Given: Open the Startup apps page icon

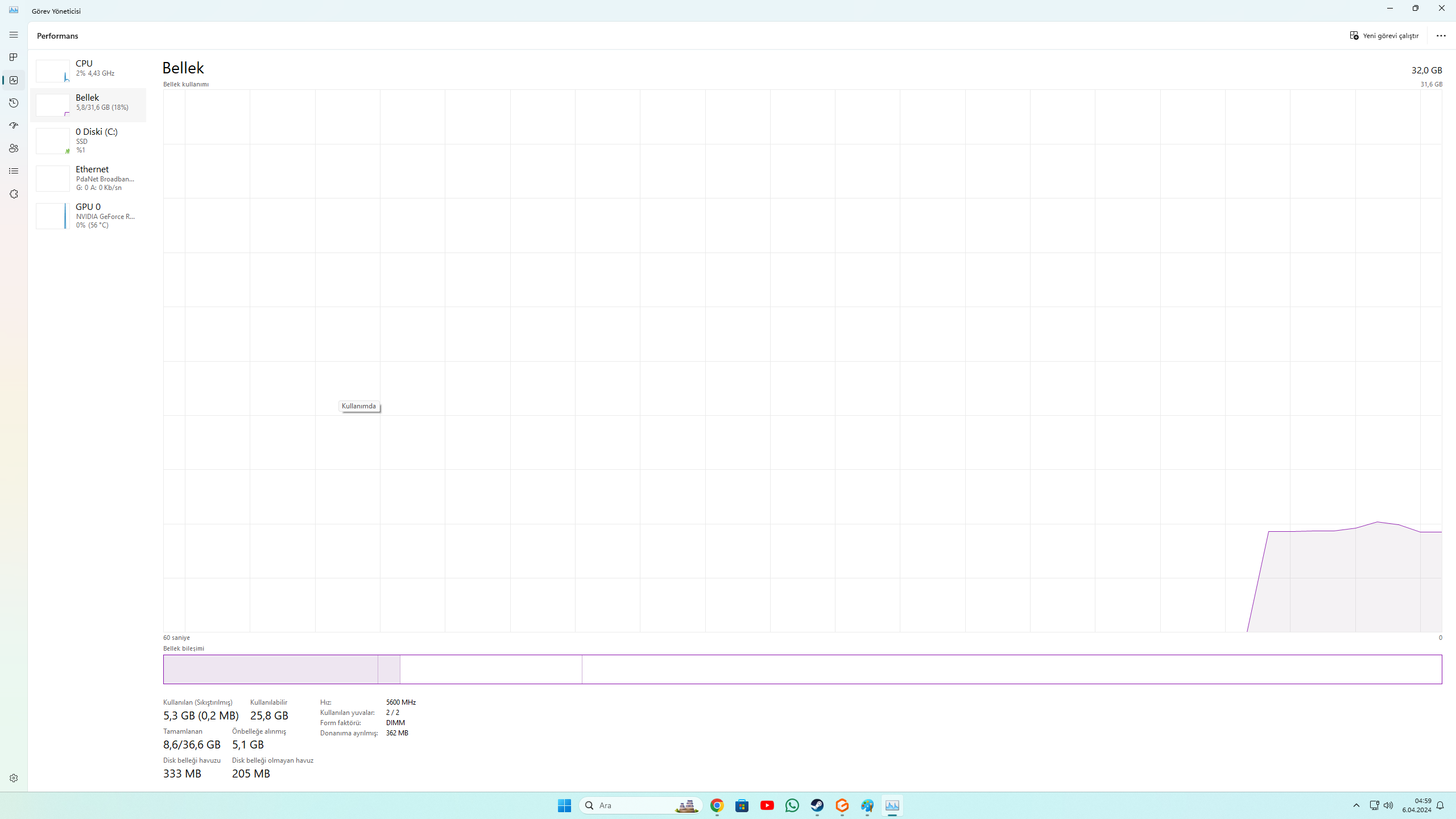Looking at the screenshot, I should (14, 126).
